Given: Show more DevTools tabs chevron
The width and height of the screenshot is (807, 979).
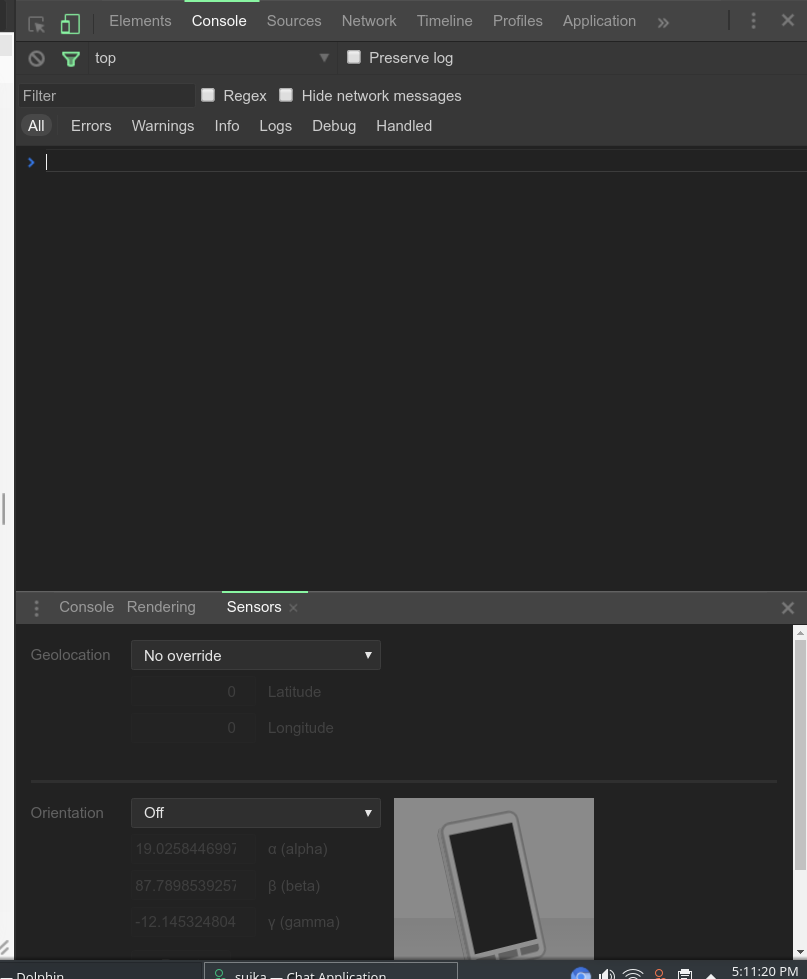Looking at the screenshot, I should click(x=663, y=23).
